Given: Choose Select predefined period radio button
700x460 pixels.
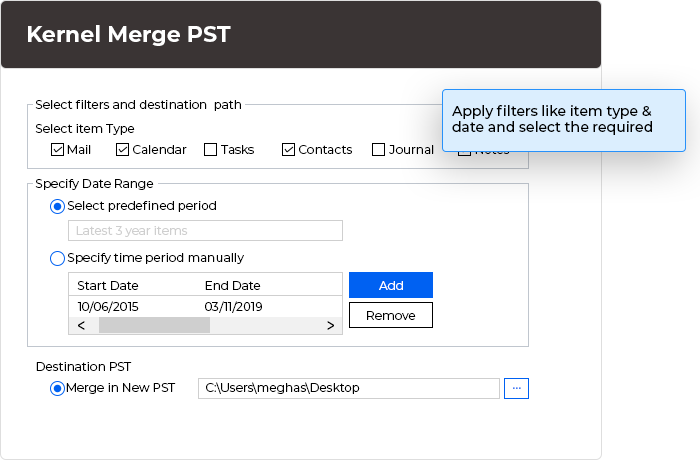Looking at the screenshot, I should [57, 206].
